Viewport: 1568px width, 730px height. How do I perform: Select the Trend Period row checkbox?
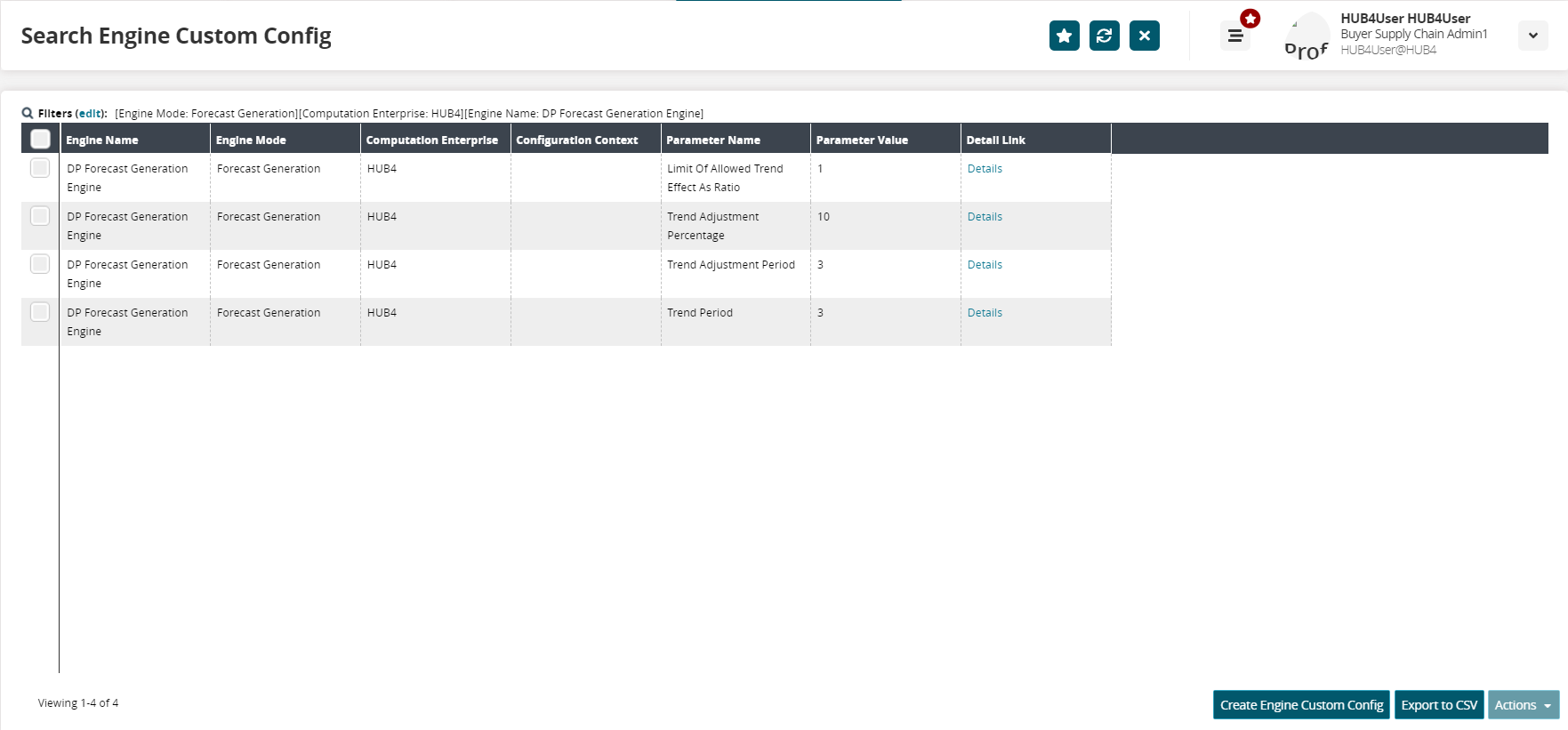click(40, 312)
